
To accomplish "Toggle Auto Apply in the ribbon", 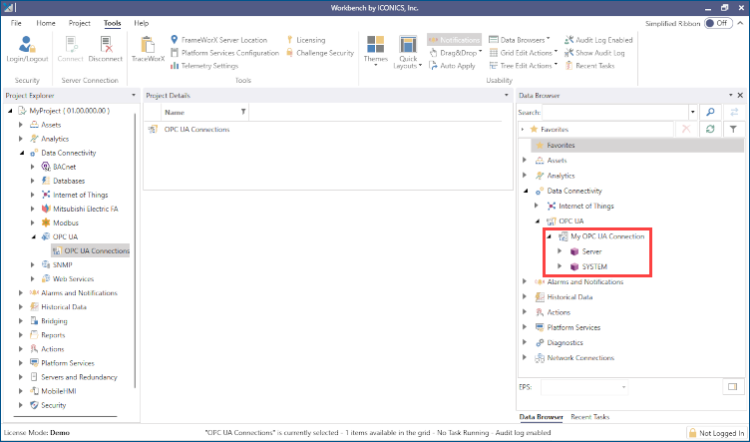I will coord(457,66).
